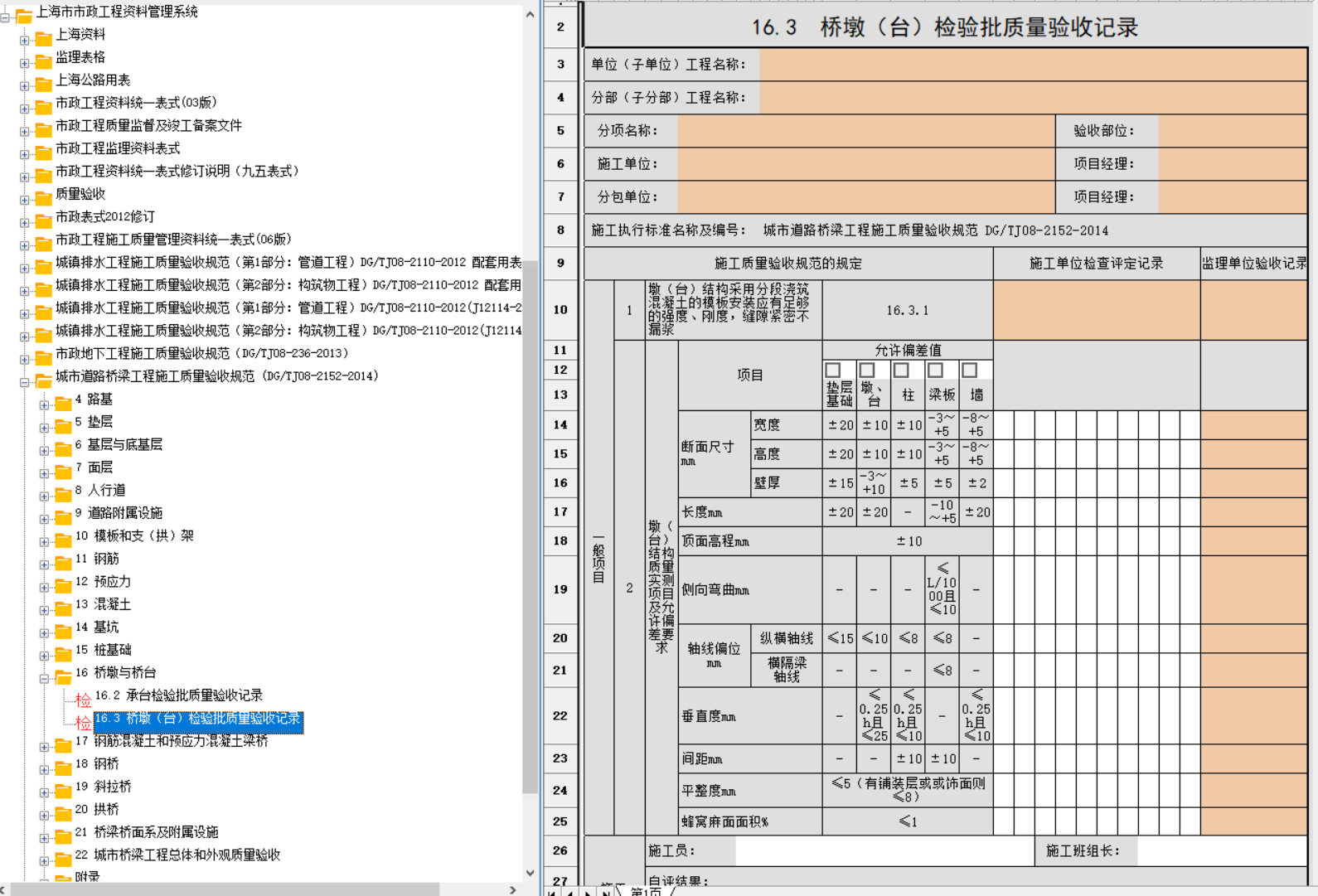Click the open folder icon for 16 桥墩与桥台
1318x896 pixels.
[63, 676]
